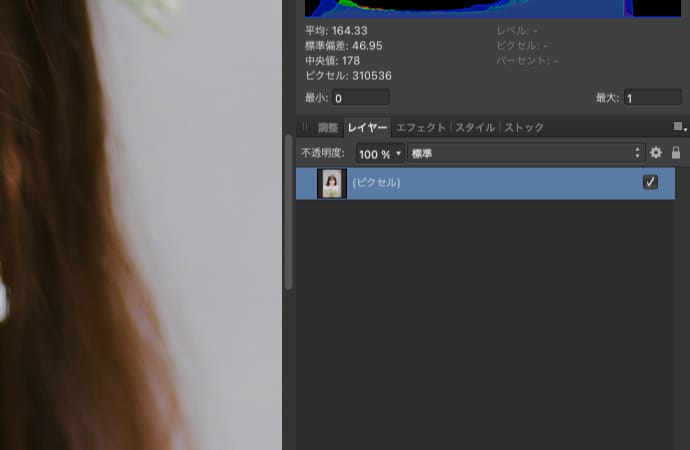Switch to the 調整 tab
This screenshot has height=450, width=690.
[x=328, y=128]
